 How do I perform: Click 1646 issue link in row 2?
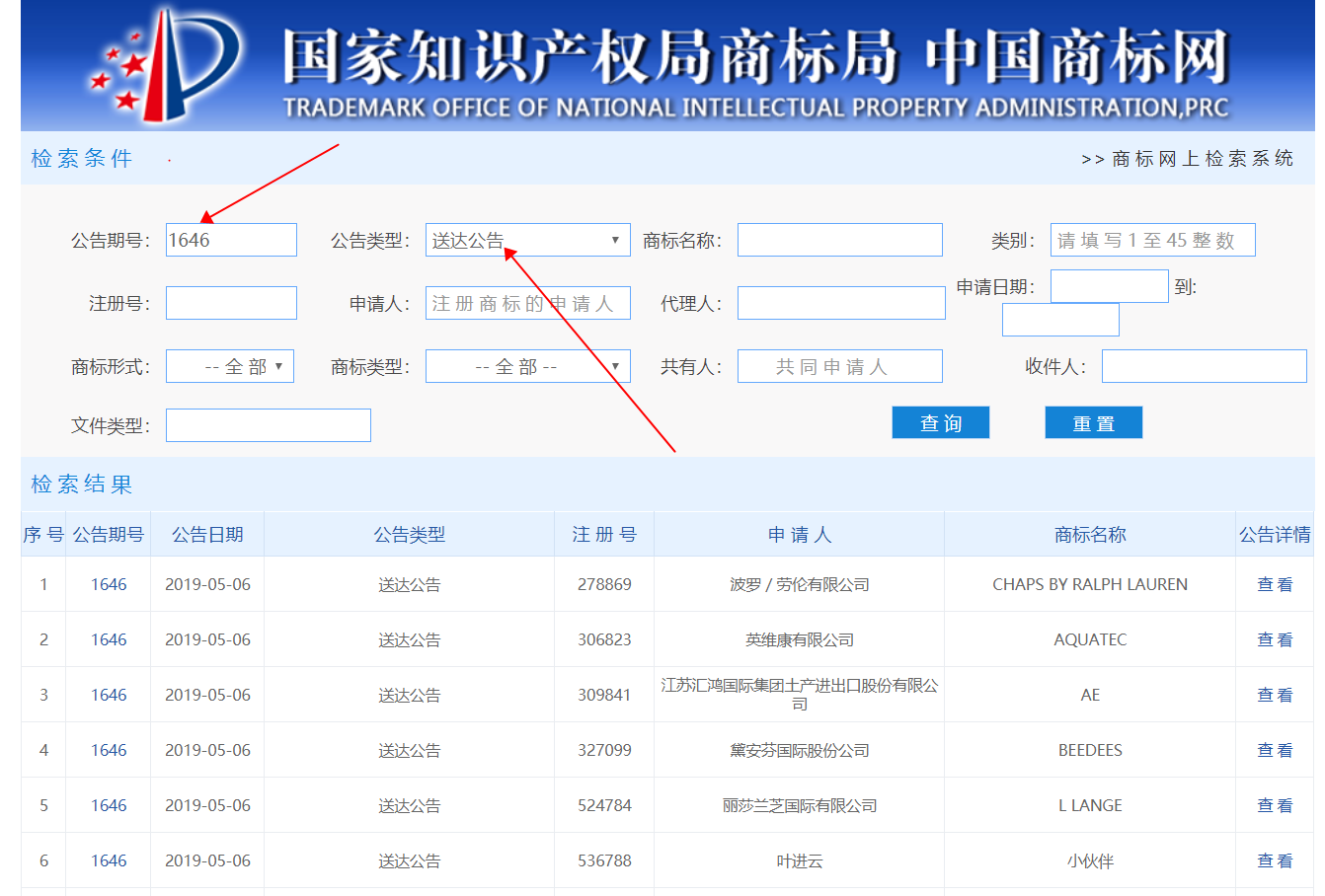[109, 639]
